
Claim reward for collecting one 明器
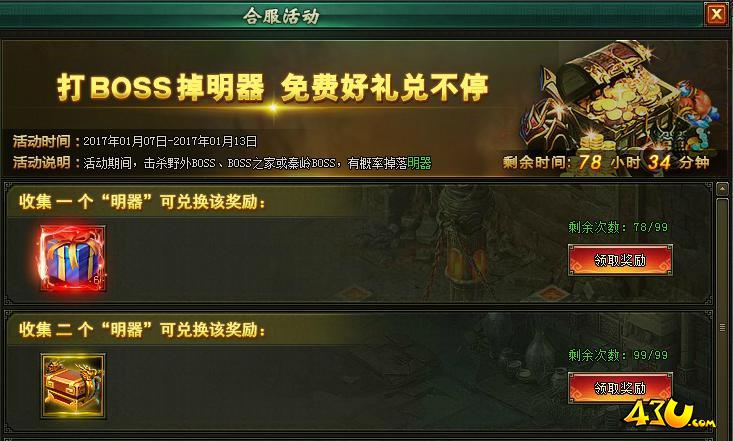(x=620, y=260)
